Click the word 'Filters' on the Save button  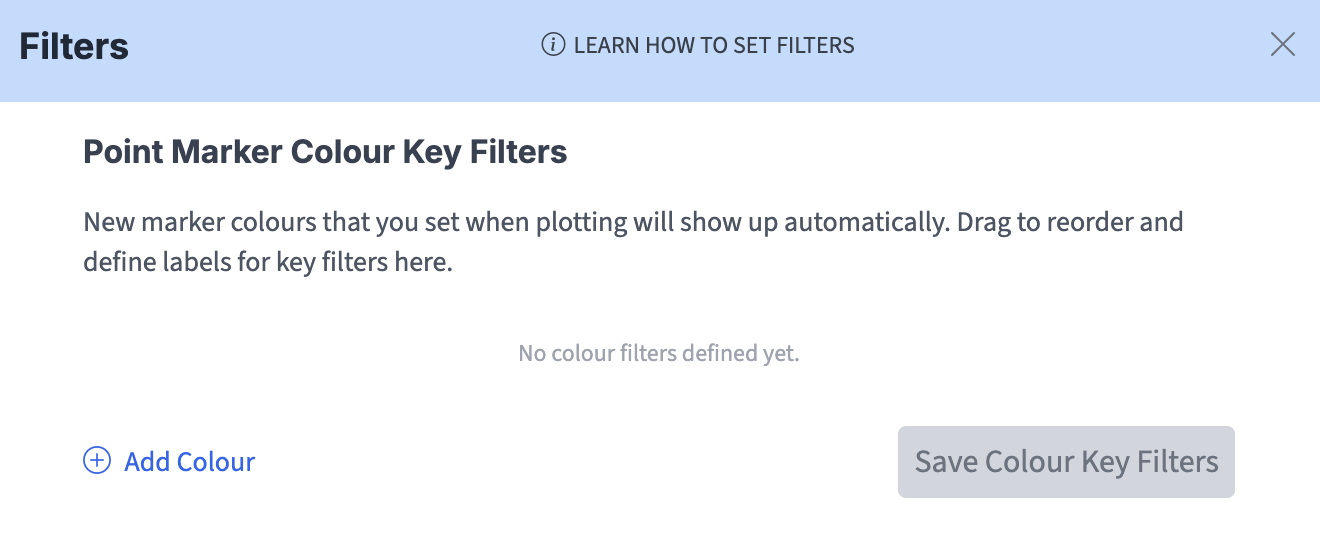1177,461
